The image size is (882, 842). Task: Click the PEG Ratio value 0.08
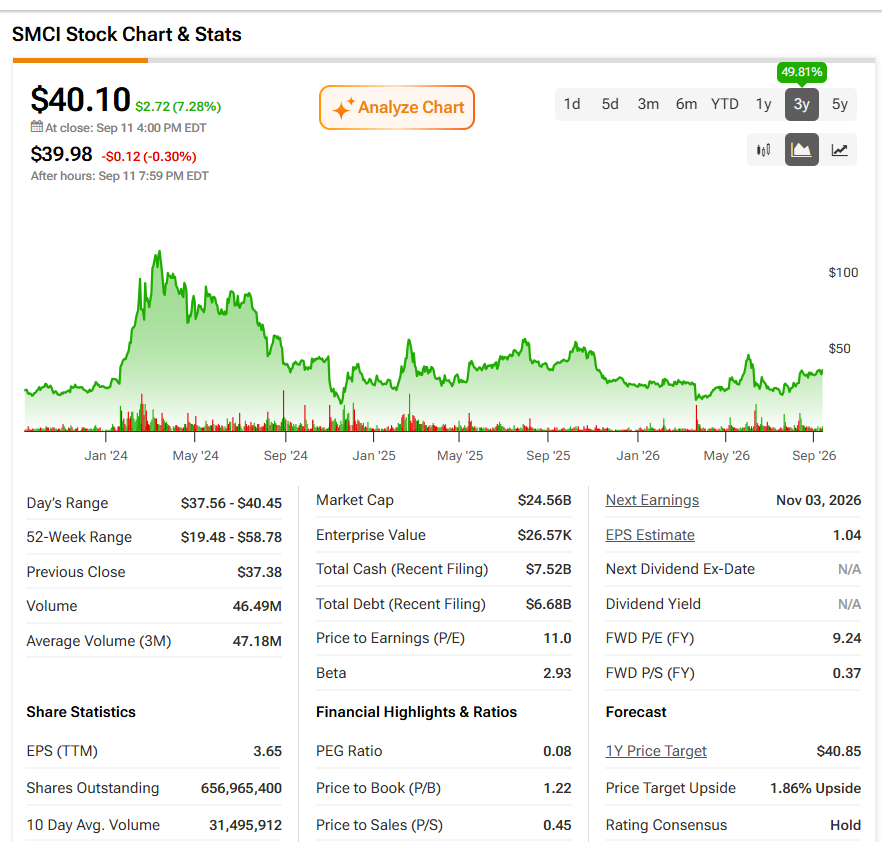click(557, 751)
